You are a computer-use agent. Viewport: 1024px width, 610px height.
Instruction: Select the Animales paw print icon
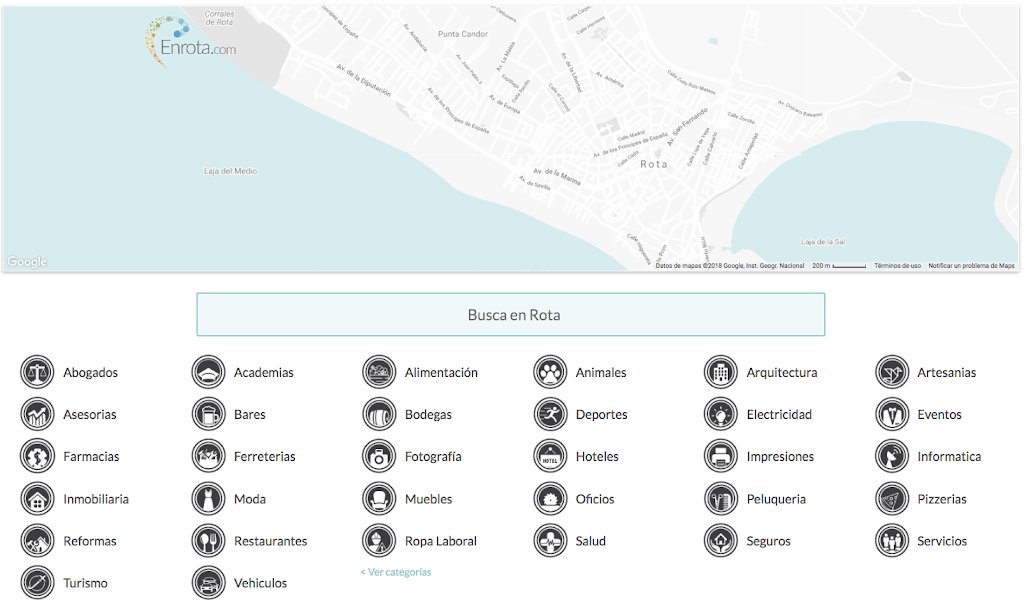(x=550, y=372)
